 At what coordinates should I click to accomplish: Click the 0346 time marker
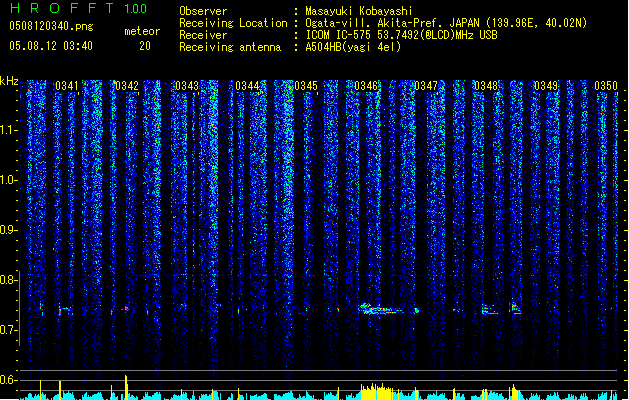coord(366,86)
